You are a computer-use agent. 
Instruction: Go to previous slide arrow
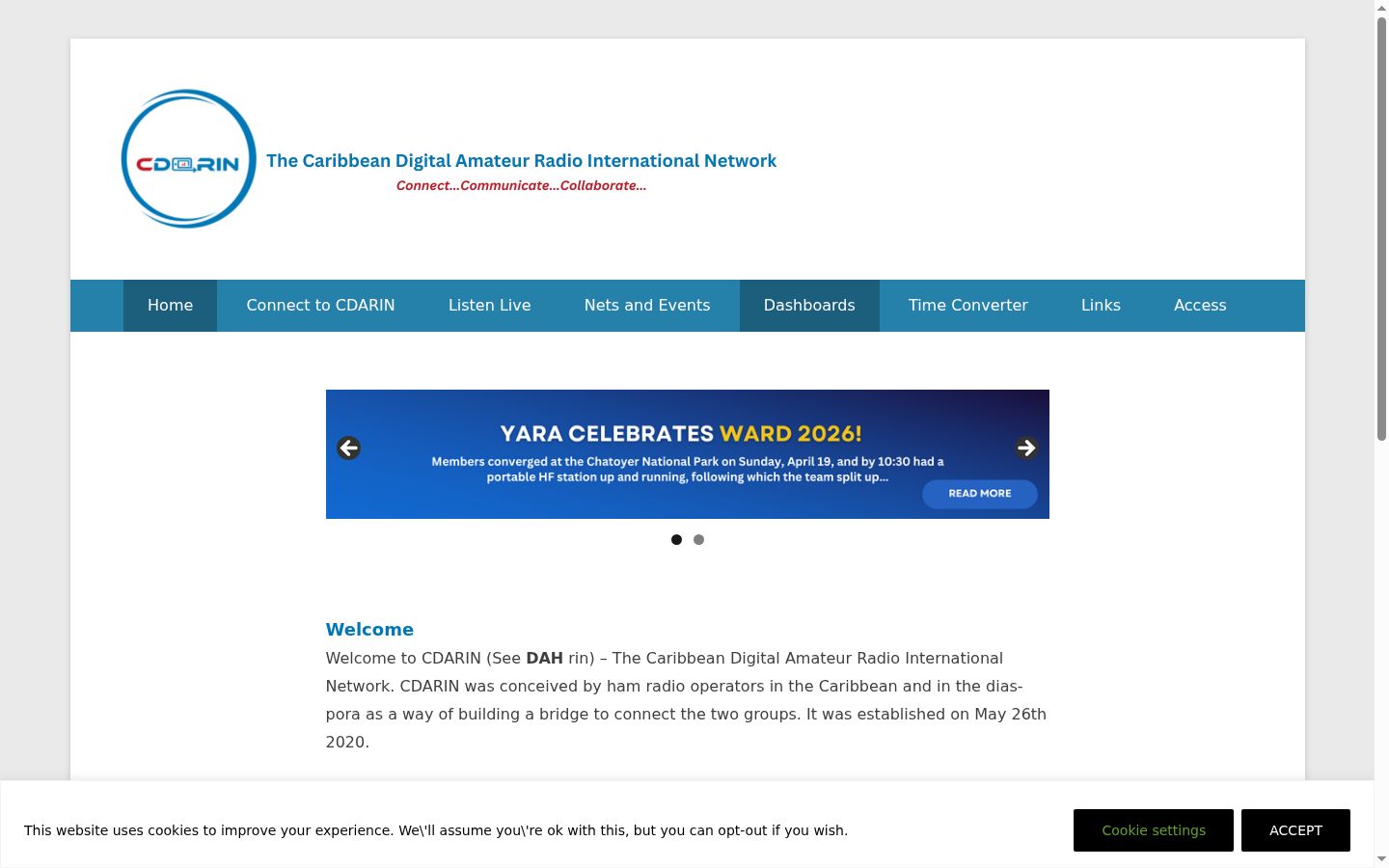pyautogui.click(x=349, y=448)
